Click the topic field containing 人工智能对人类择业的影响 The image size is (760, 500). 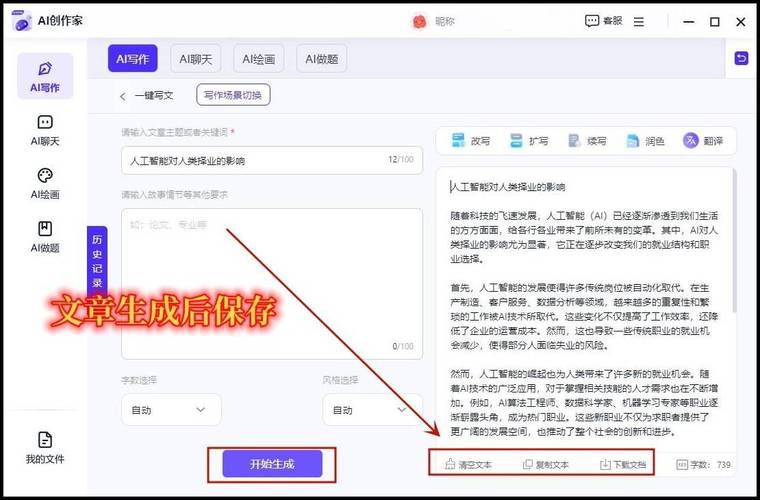(272, 160)
